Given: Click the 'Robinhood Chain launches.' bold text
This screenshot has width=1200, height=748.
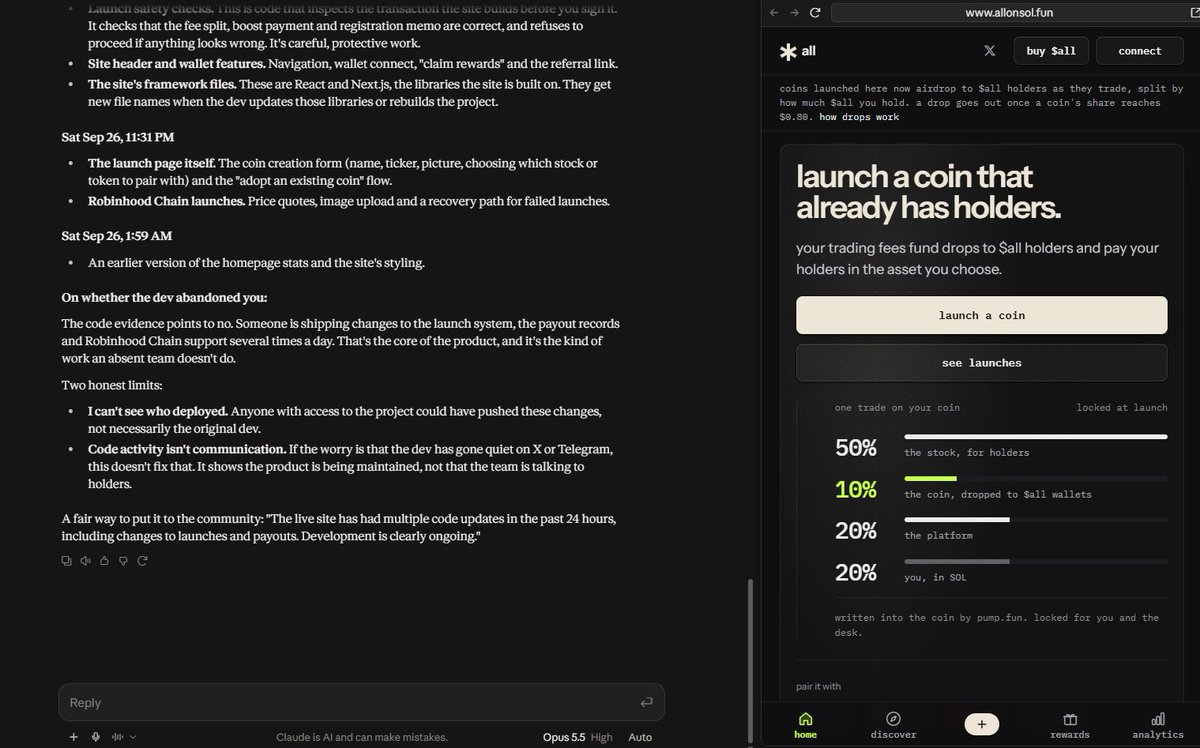Looking at the screenshot, I should (166, 201).
